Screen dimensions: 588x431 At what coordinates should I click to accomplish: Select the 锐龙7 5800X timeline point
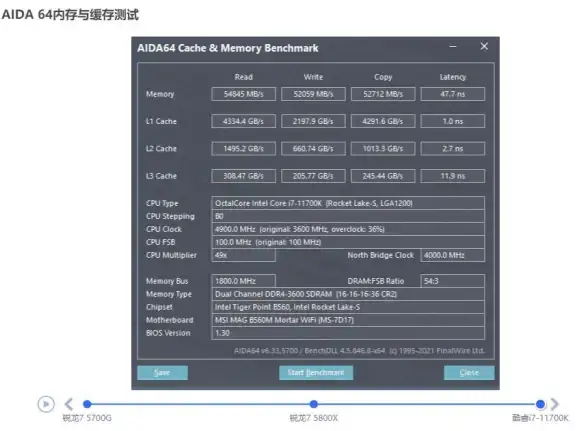point(314,404)
